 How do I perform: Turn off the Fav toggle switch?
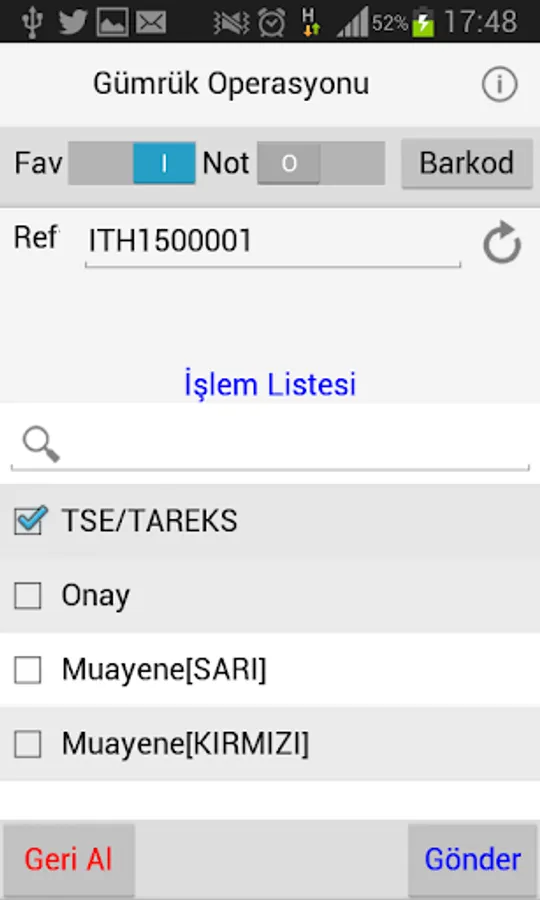pyautogui.click(x=131, y=164)
